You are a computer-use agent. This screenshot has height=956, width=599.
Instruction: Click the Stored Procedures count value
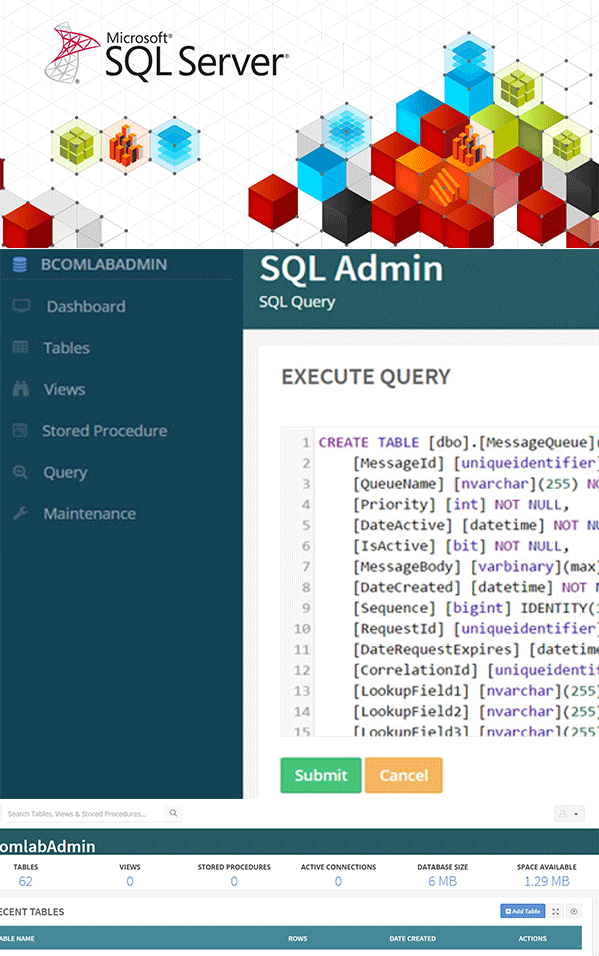(234, 881)
